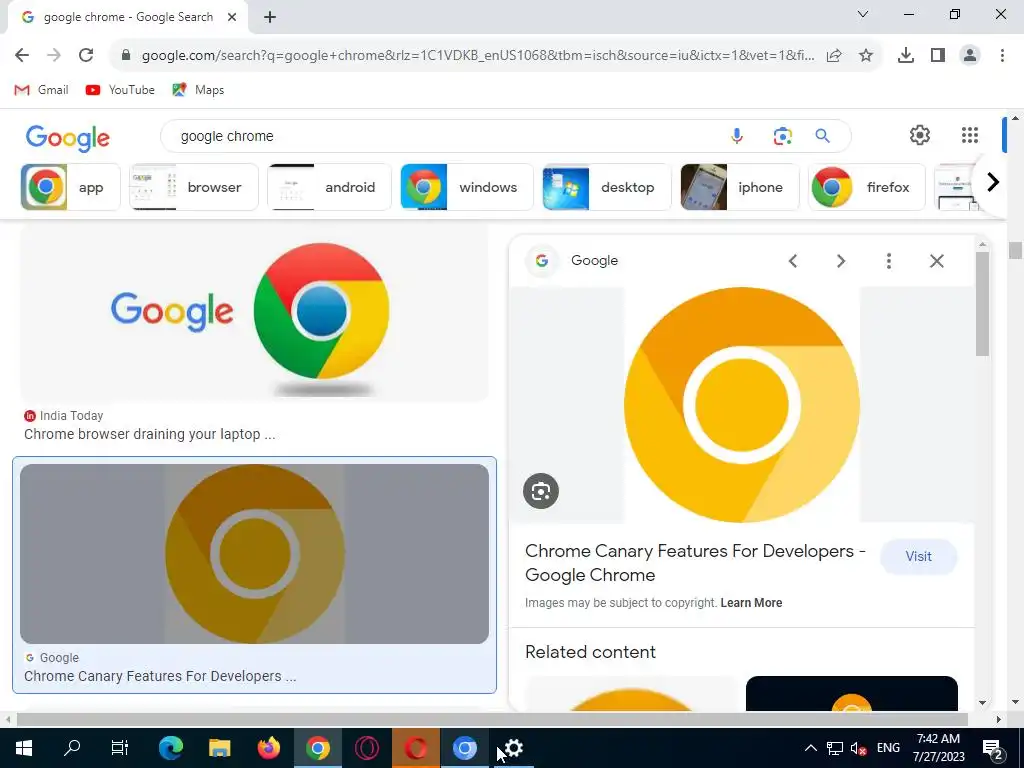Toggle the Chrome side panel icon
Screen dimensions: 1024x768
(938, 56)
